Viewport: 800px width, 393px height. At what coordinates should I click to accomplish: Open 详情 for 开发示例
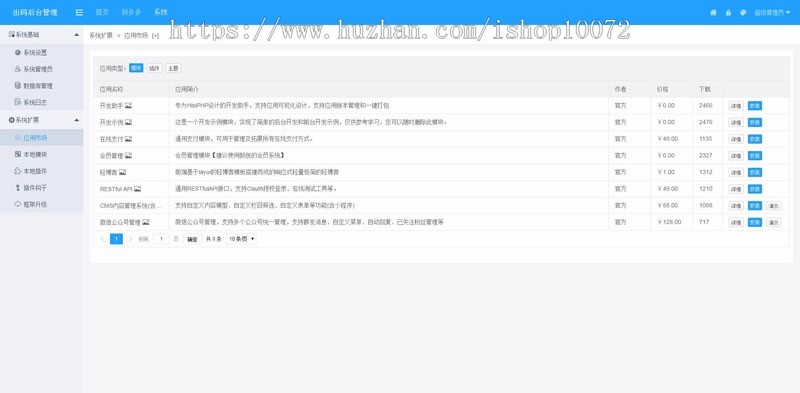[736, 122]
